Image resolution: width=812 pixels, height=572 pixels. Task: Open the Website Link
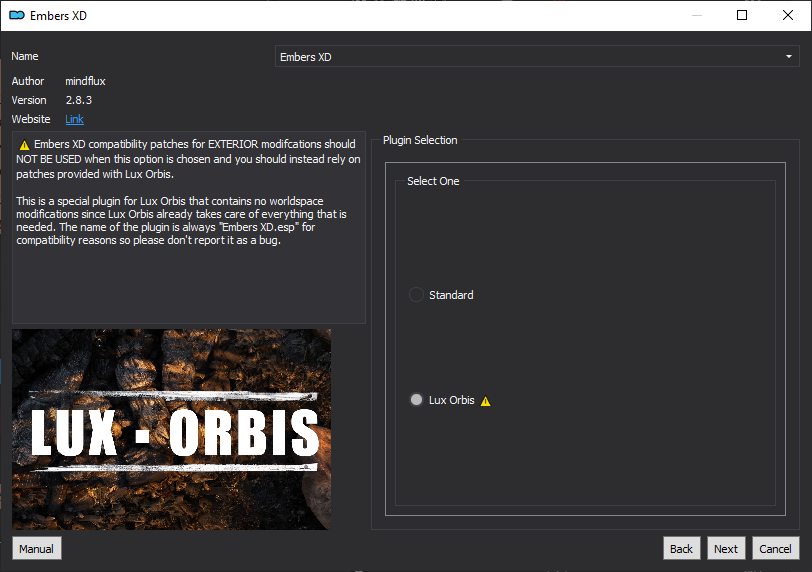(x=75, y=119)
